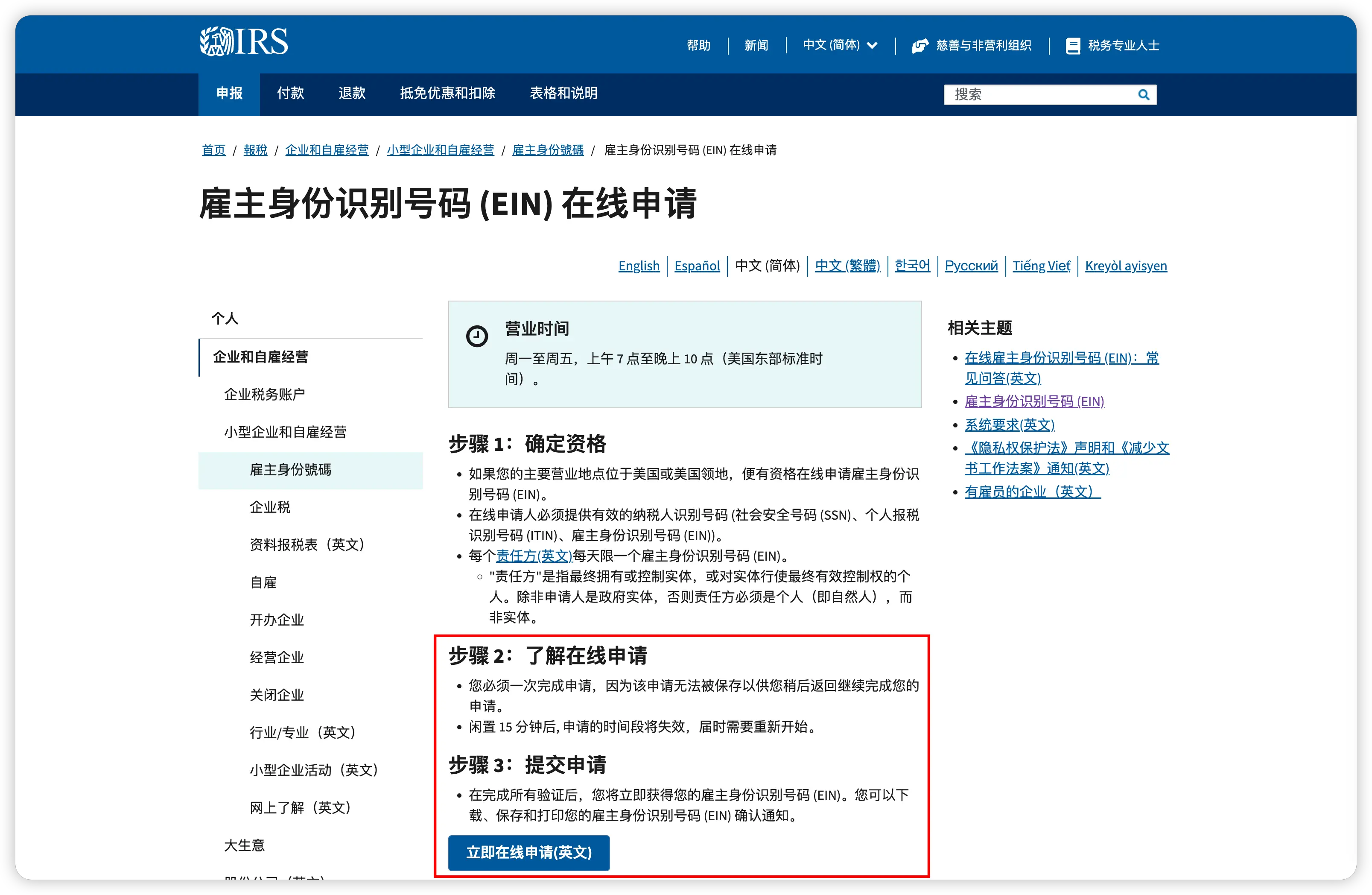Screen dimensions: 1372x895
Task: Click 帮助 in the top header
Action: click(x=699, y=46)
